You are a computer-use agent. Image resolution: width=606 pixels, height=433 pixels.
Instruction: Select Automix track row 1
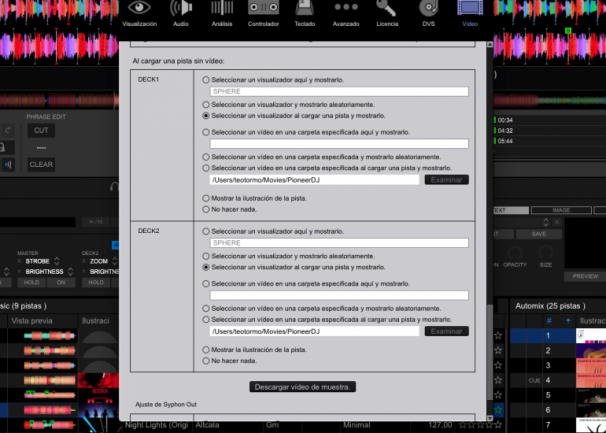point(558,336)
